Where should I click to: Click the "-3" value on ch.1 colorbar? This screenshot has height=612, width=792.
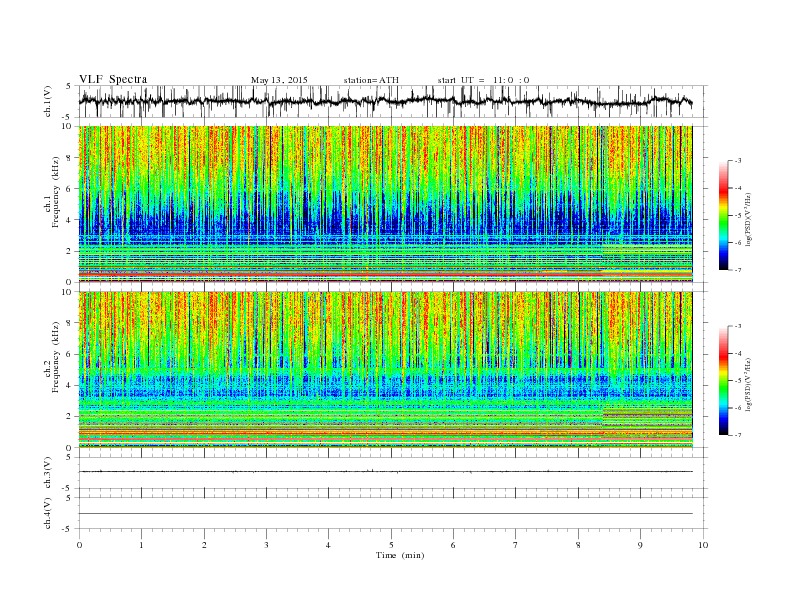(x=737, y=161)
